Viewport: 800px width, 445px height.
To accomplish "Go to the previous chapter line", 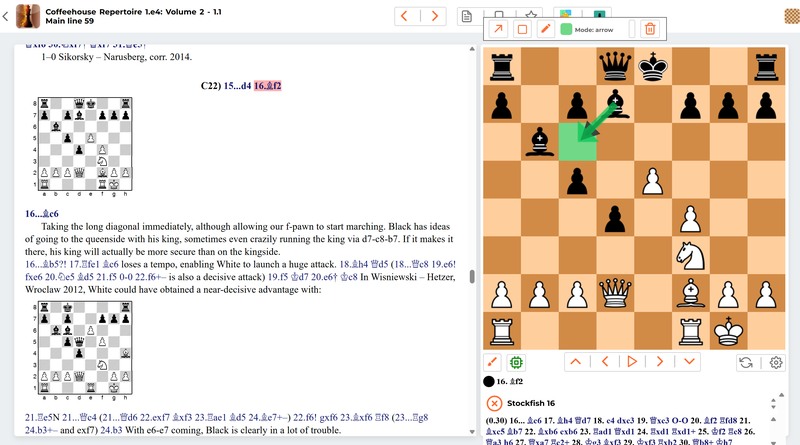I will (406, 15).
